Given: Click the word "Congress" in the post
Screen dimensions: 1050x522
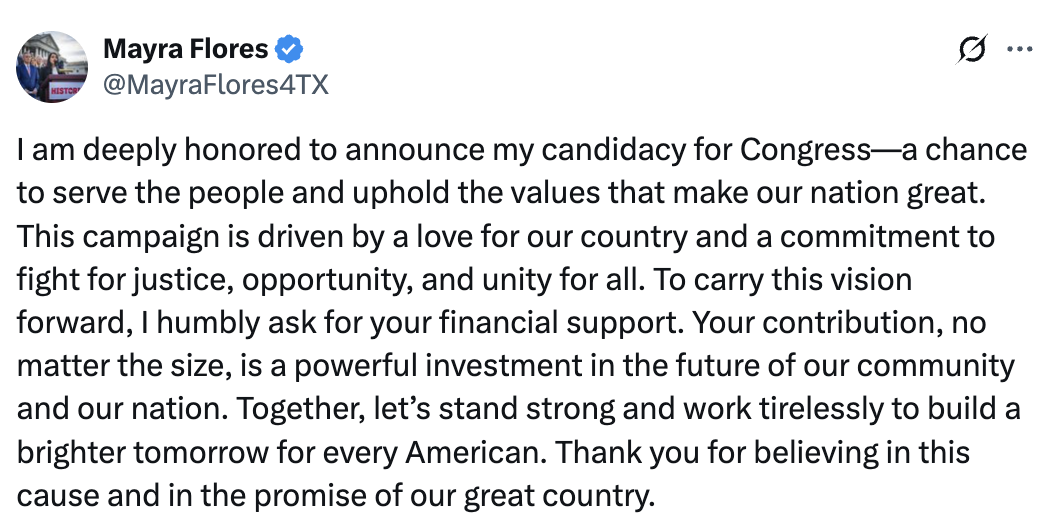Looking at the screenshot, I should click(x=805, y=151).
